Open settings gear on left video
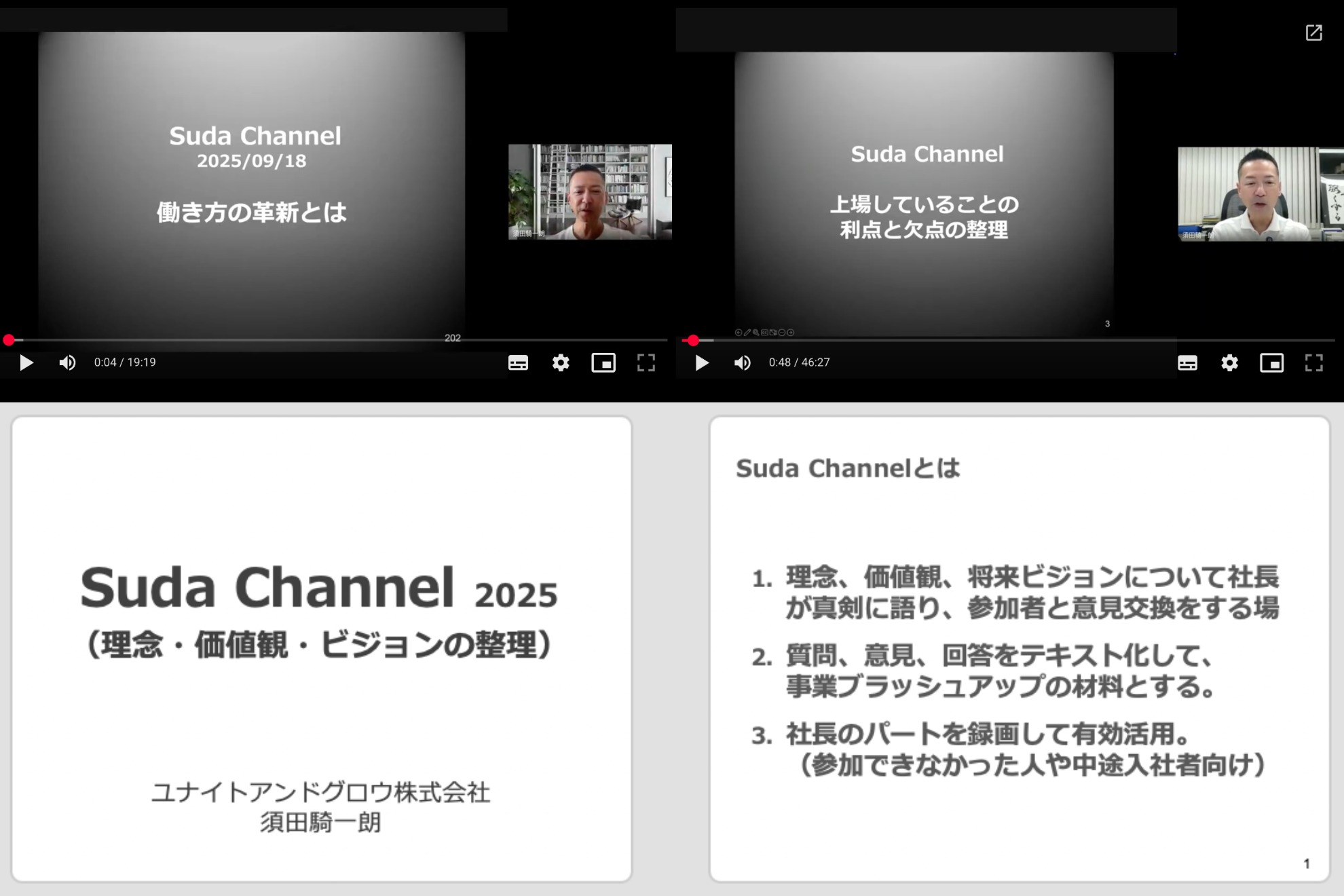 (561, 362)
